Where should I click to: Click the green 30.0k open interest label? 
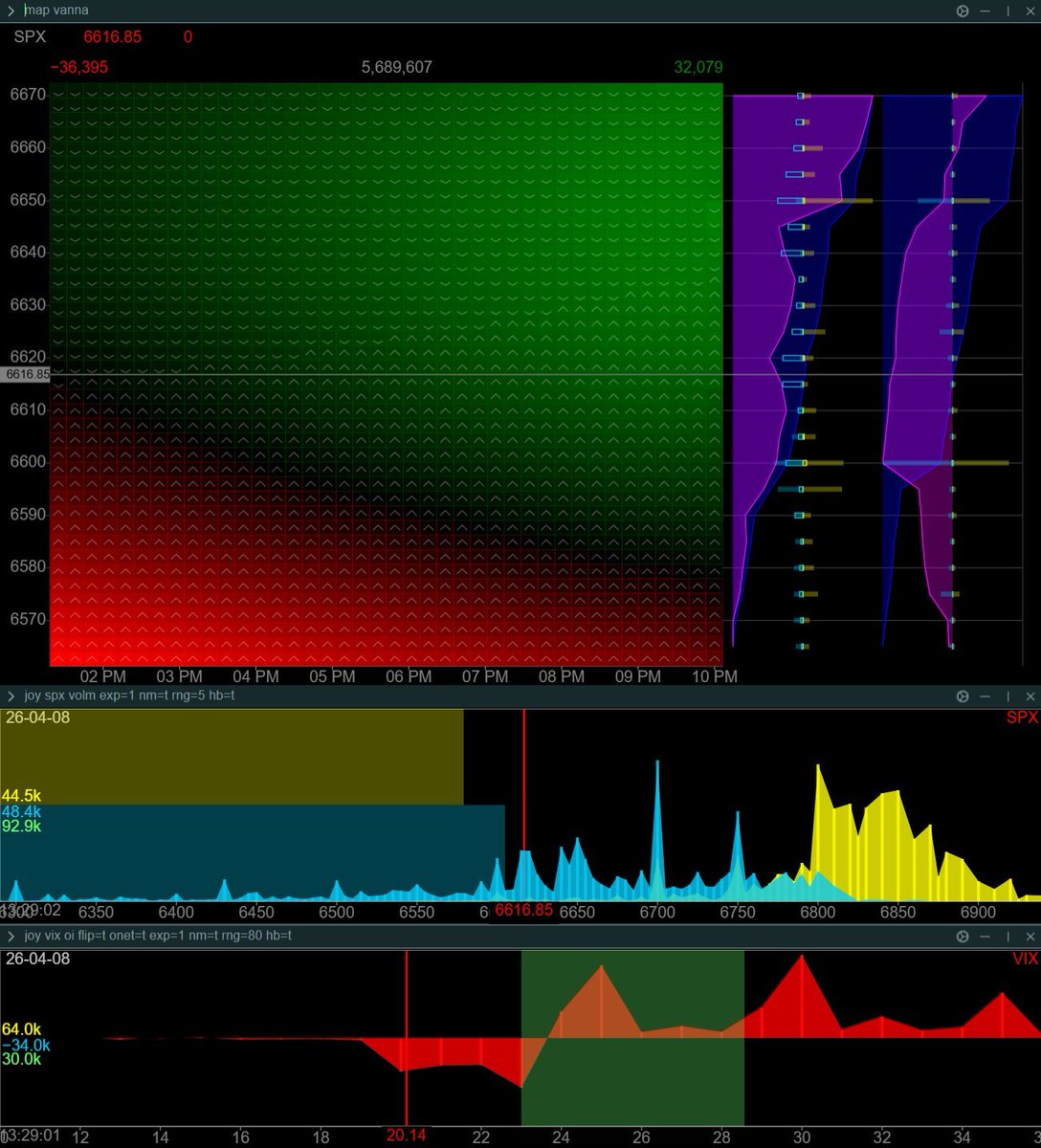(21, 1059)
